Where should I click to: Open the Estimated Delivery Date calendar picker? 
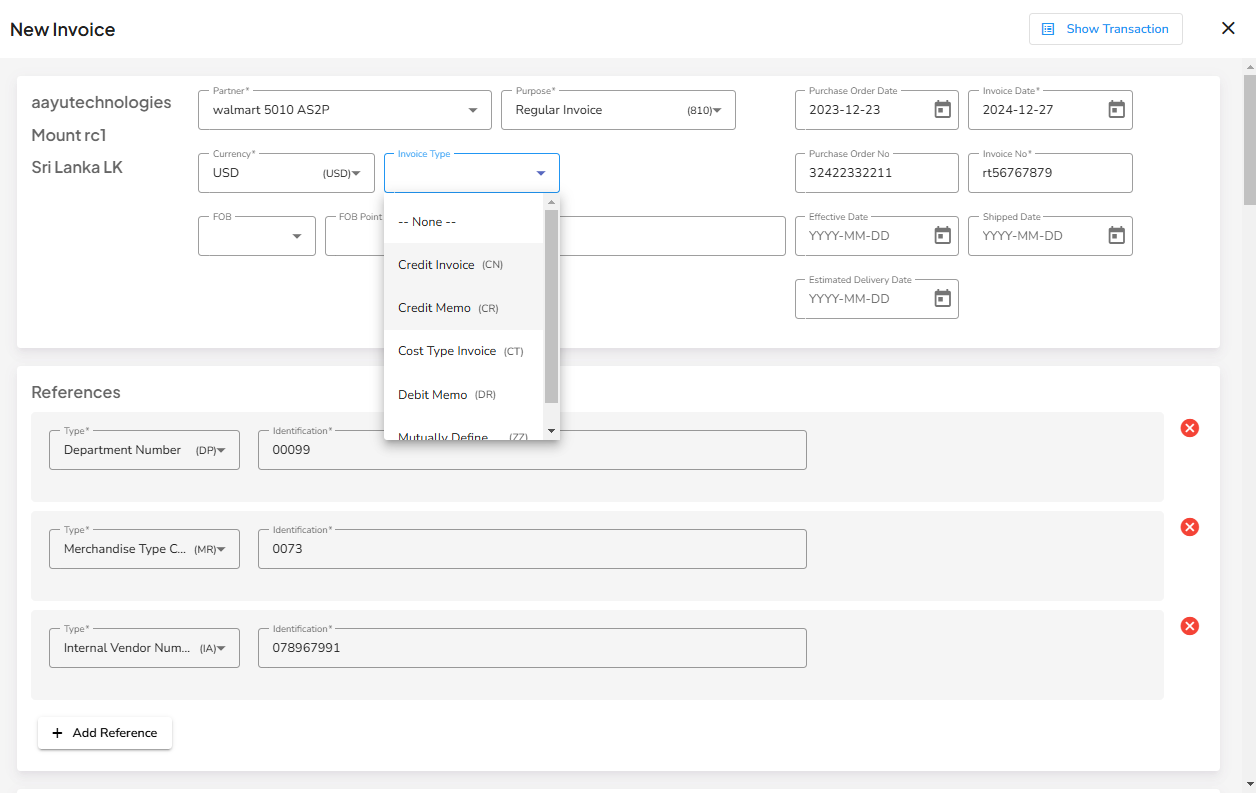[x=941, y=298]
